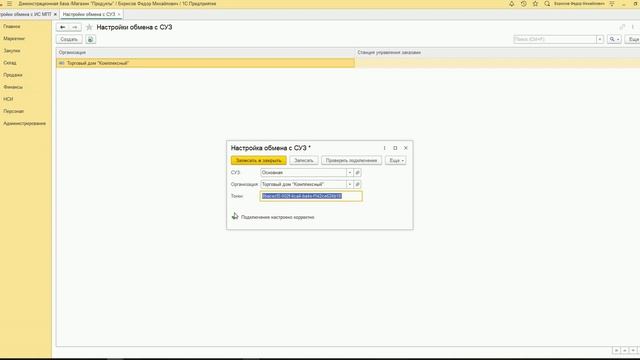Image resolution: width=640 pixels, height=360 pixels.
Task: Click the СУЗ field with Основная
Action: (x=303, y=173)
